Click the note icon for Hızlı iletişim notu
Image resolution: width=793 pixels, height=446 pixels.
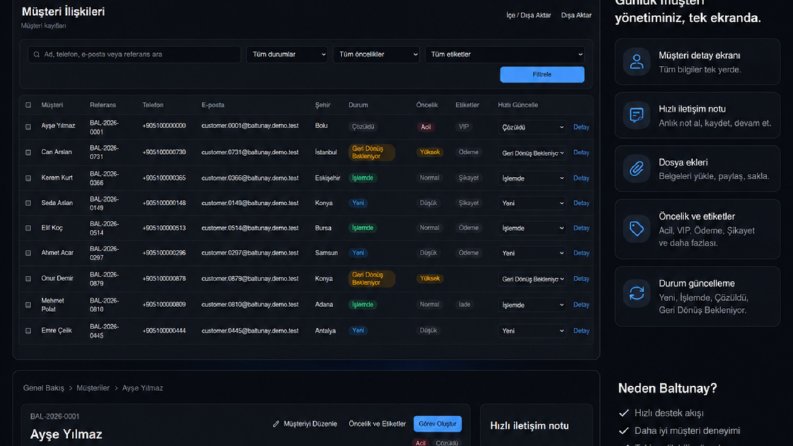click(636, 115)
